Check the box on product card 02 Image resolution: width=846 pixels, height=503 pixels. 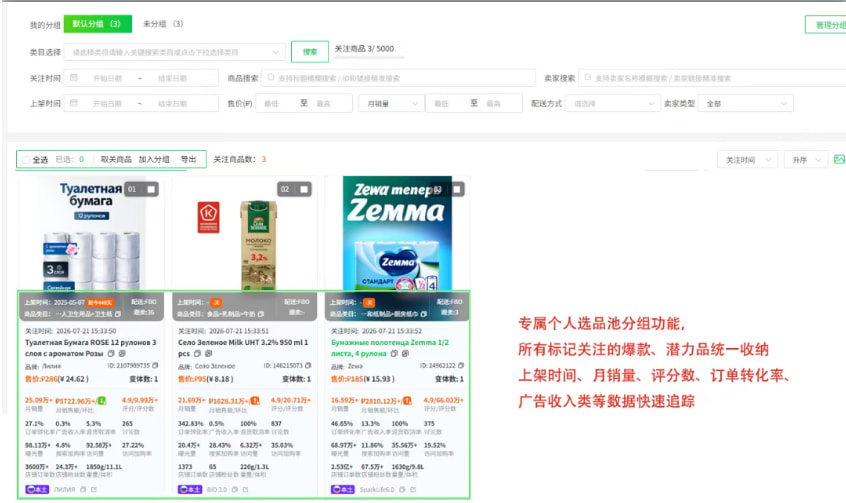coord(304,189)
